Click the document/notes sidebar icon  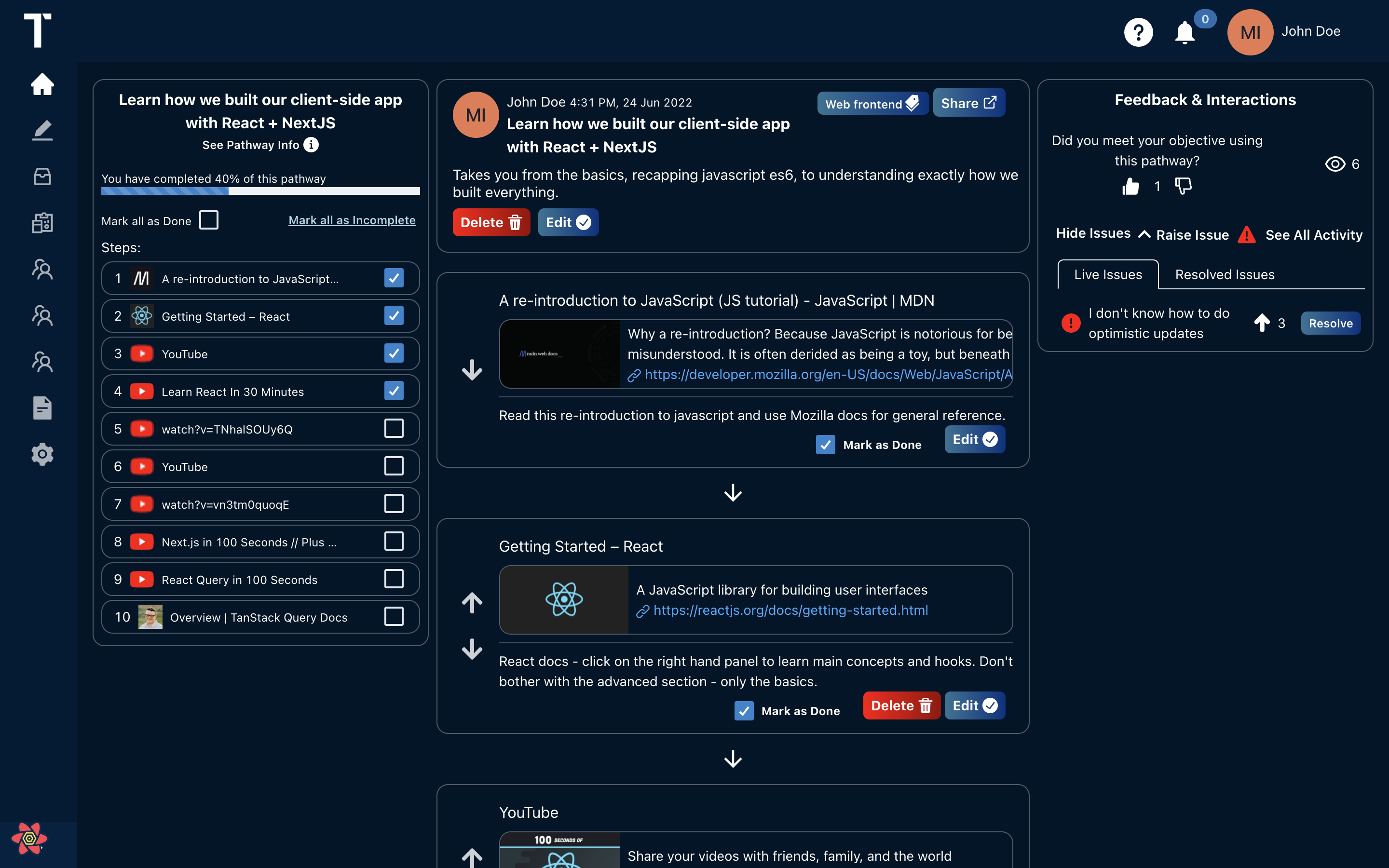pyautogui.click(x=41, y=408)
